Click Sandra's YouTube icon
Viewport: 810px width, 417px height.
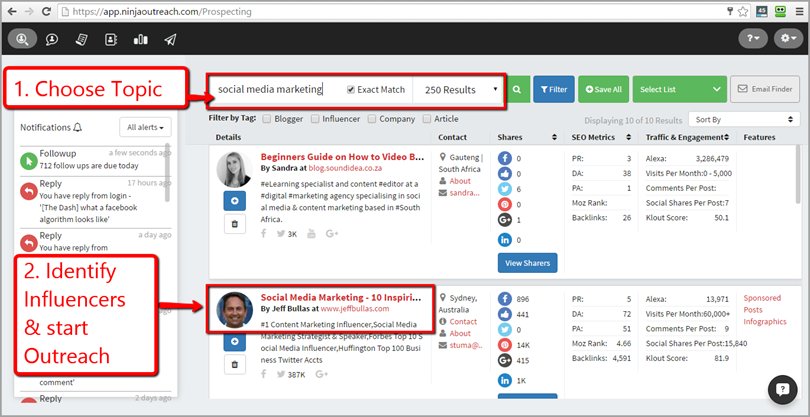coord(311,234)
